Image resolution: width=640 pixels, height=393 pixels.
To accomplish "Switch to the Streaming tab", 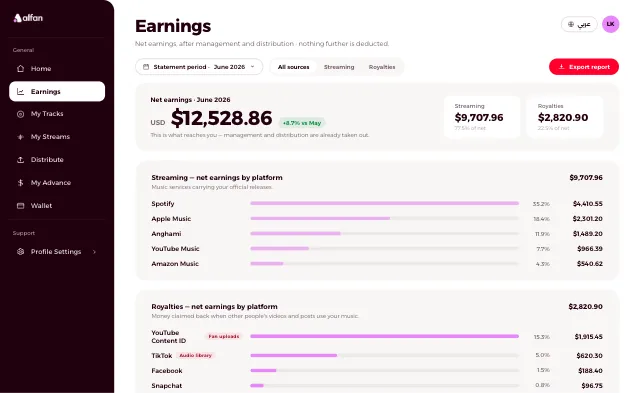I will click(x=339, y=67).
